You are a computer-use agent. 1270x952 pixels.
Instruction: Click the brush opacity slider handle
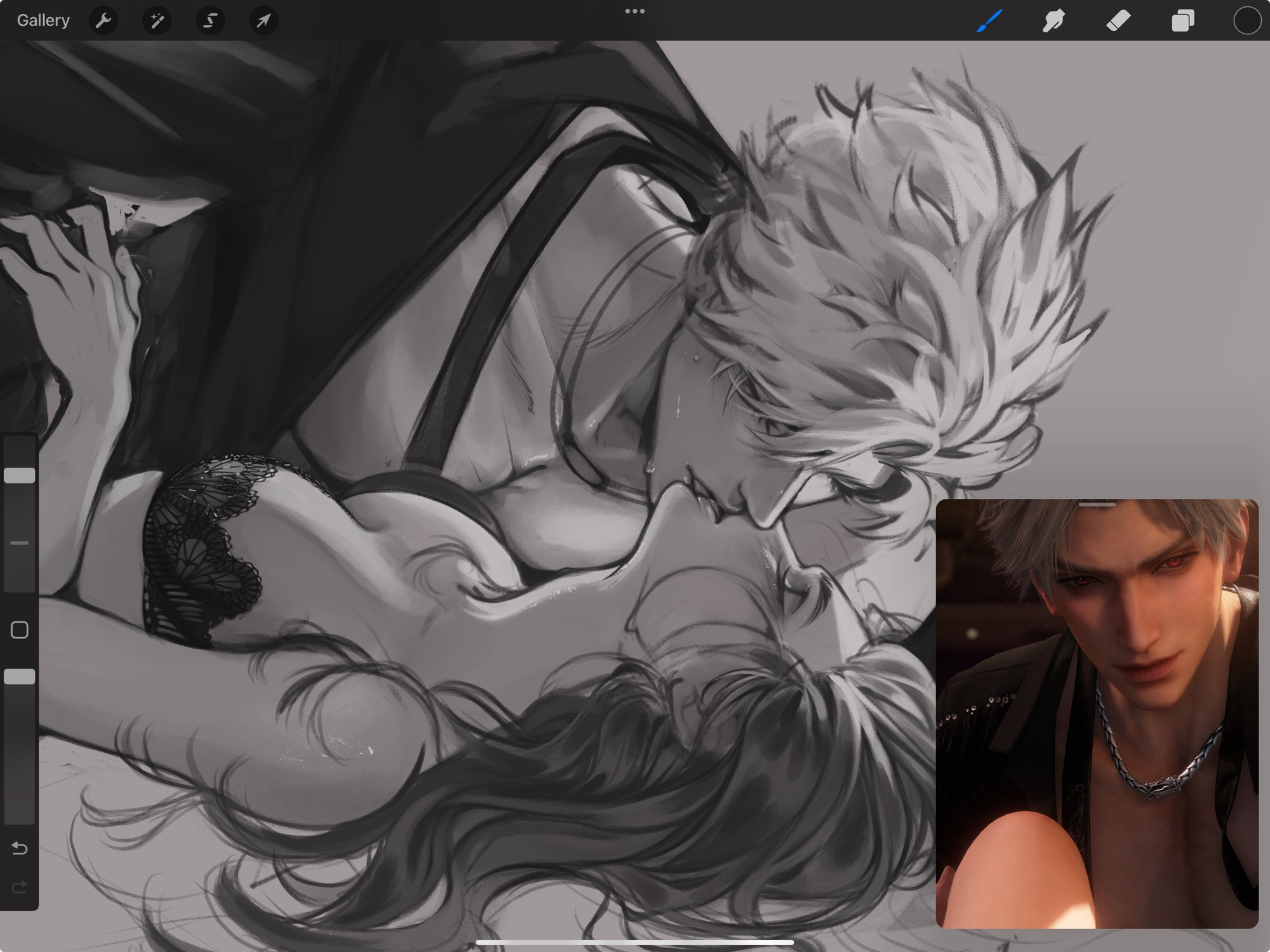pyautogui.click(x=20, y=677)
